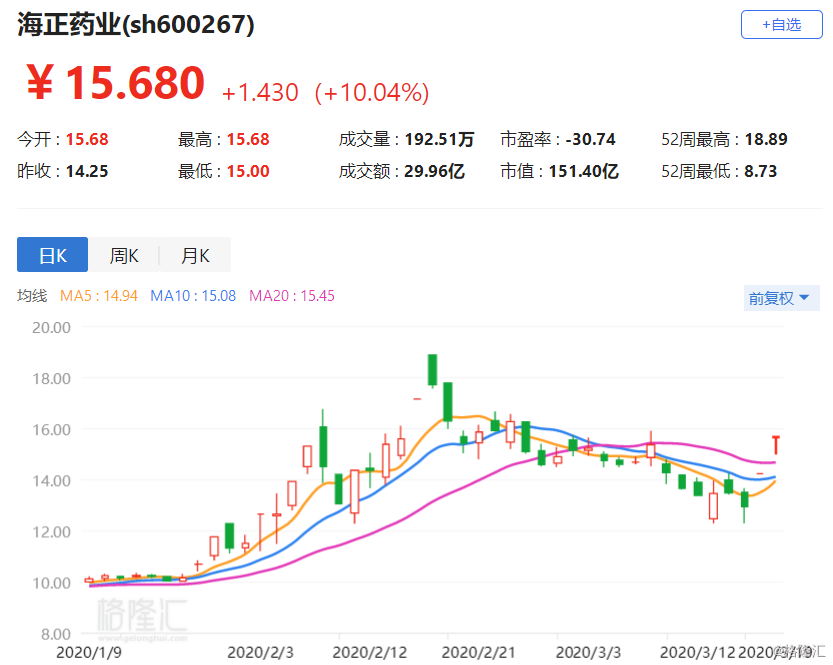Click the ¥15.680 current price
The width and height of the screenshot is (833, 665).
point(114,84)
